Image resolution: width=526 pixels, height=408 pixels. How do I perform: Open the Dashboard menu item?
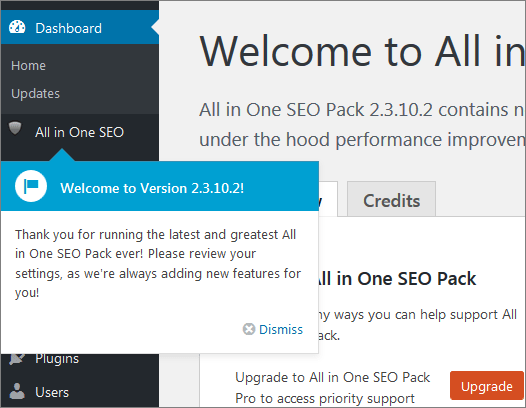(x=80, y=28)
